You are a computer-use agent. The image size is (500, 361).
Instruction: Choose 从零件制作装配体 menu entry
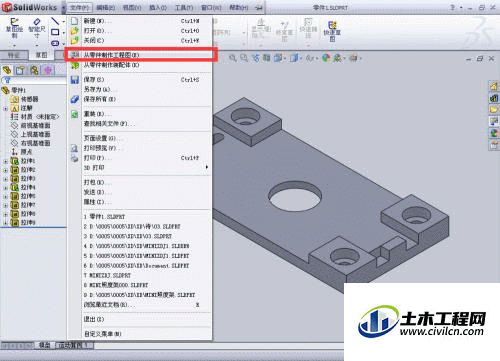140,65
